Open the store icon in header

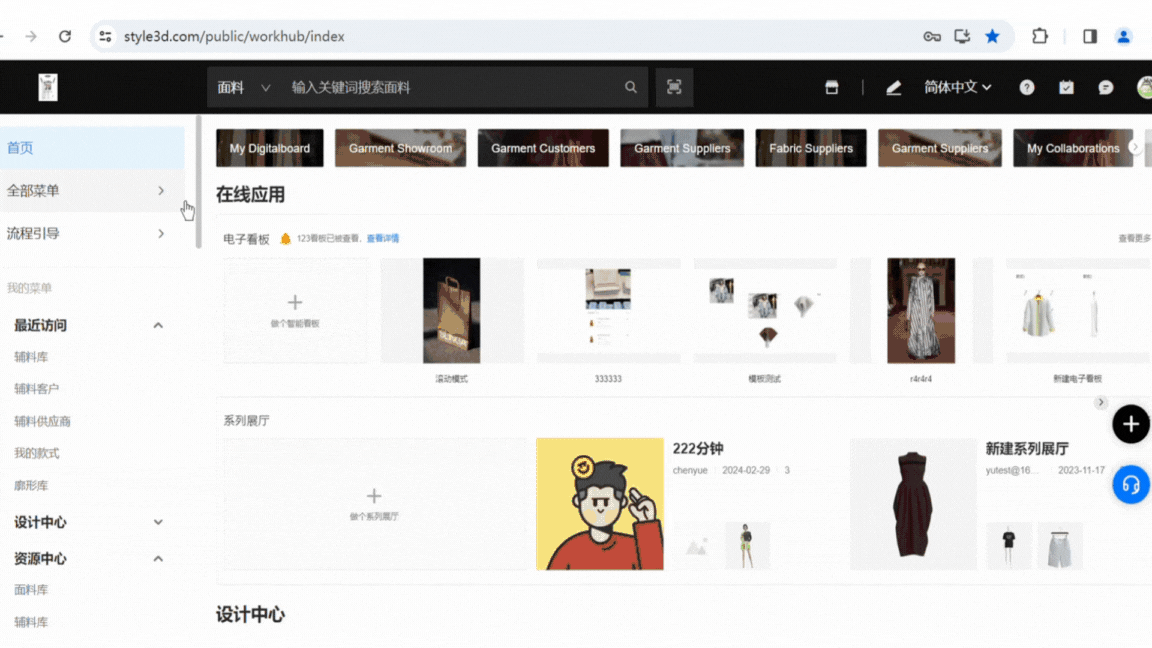(831, 88)
